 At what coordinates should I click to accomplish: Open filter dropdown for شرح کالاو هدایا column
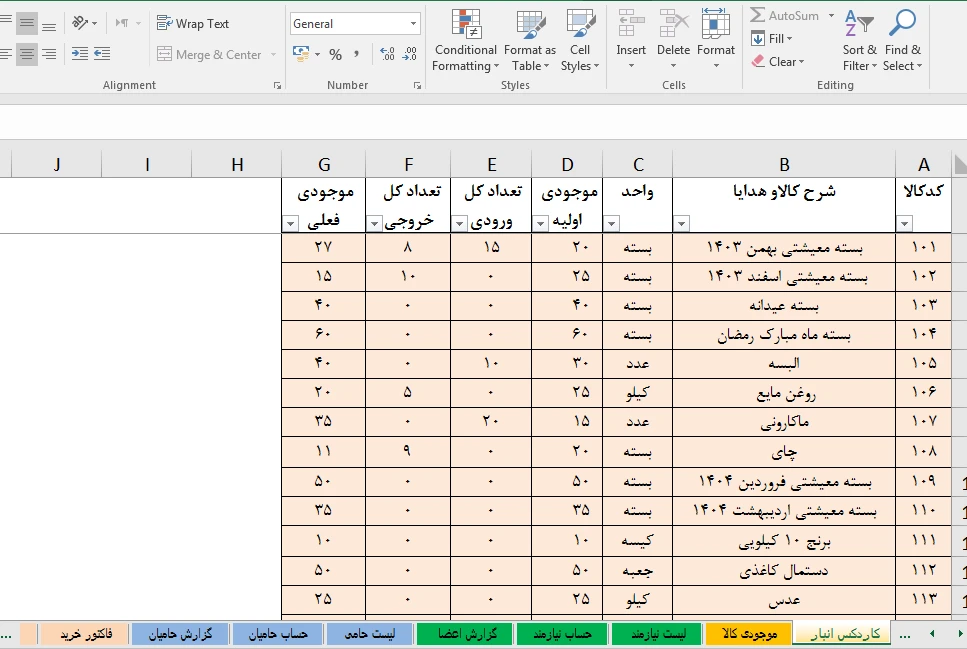coord(682,224)
